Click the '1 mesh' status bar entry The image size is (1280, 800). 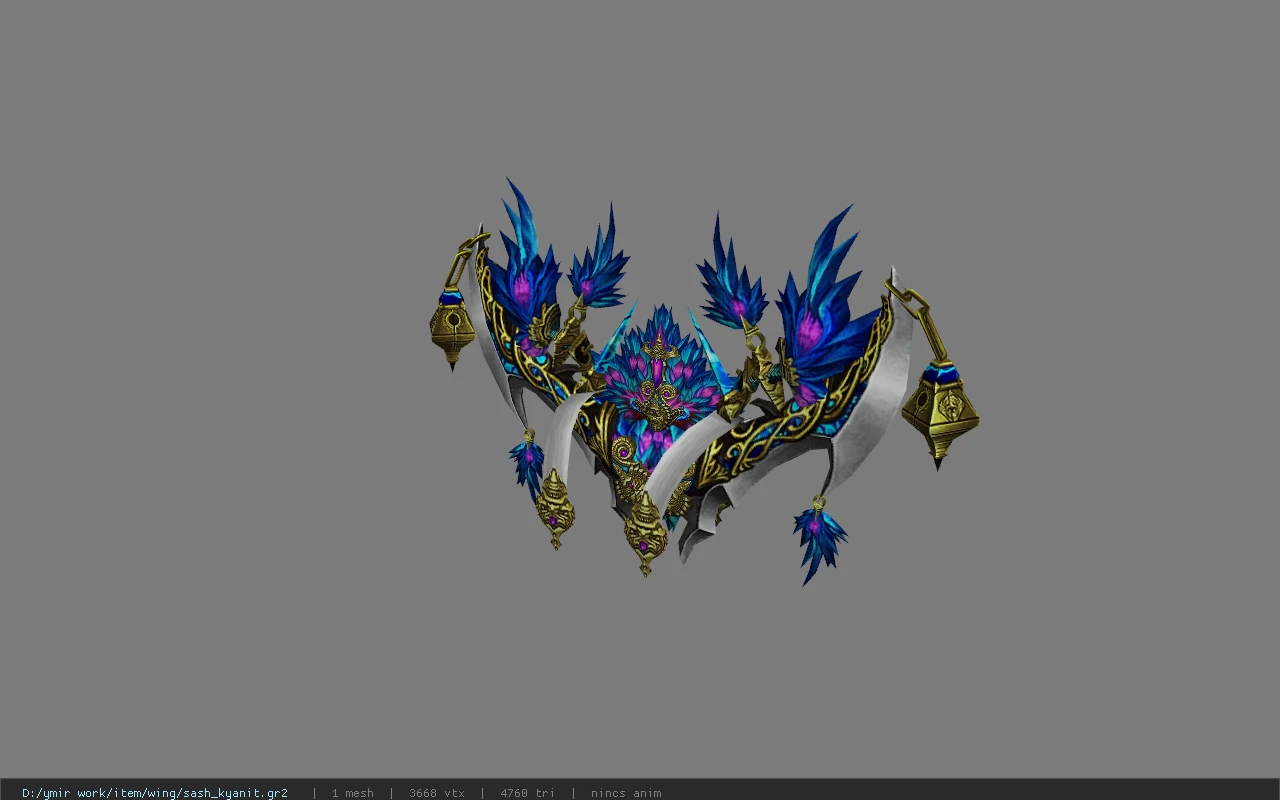[x=352, y=793]
